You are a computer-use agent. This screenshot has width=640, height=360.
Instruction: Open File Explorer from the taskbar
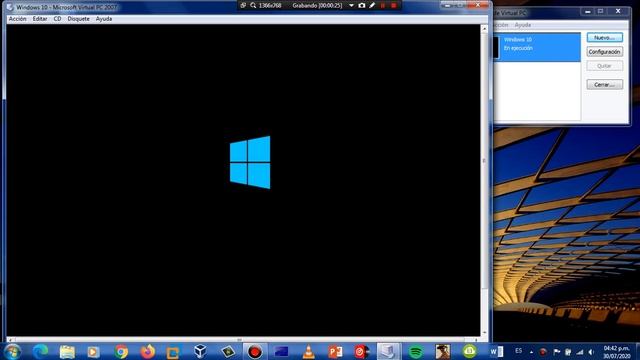(67, 351)
